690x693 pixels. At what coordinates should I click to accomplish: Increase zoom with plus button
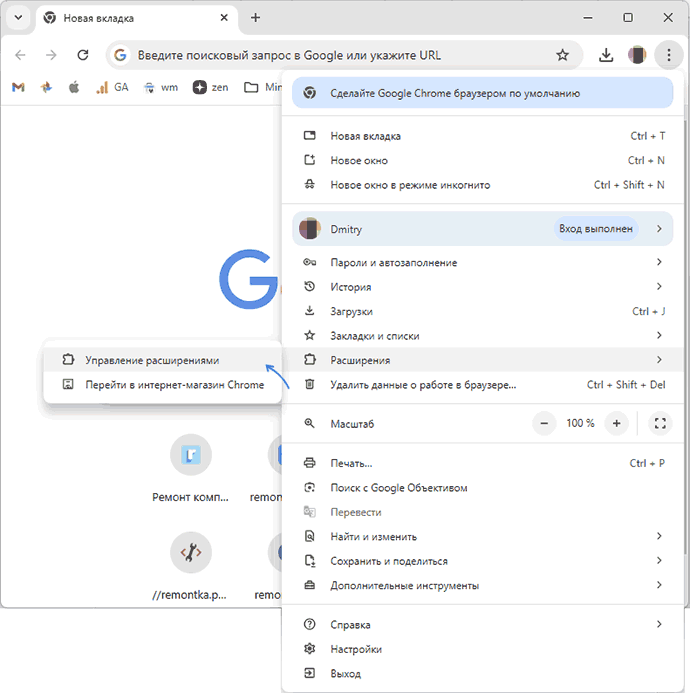tap(616, 423)
